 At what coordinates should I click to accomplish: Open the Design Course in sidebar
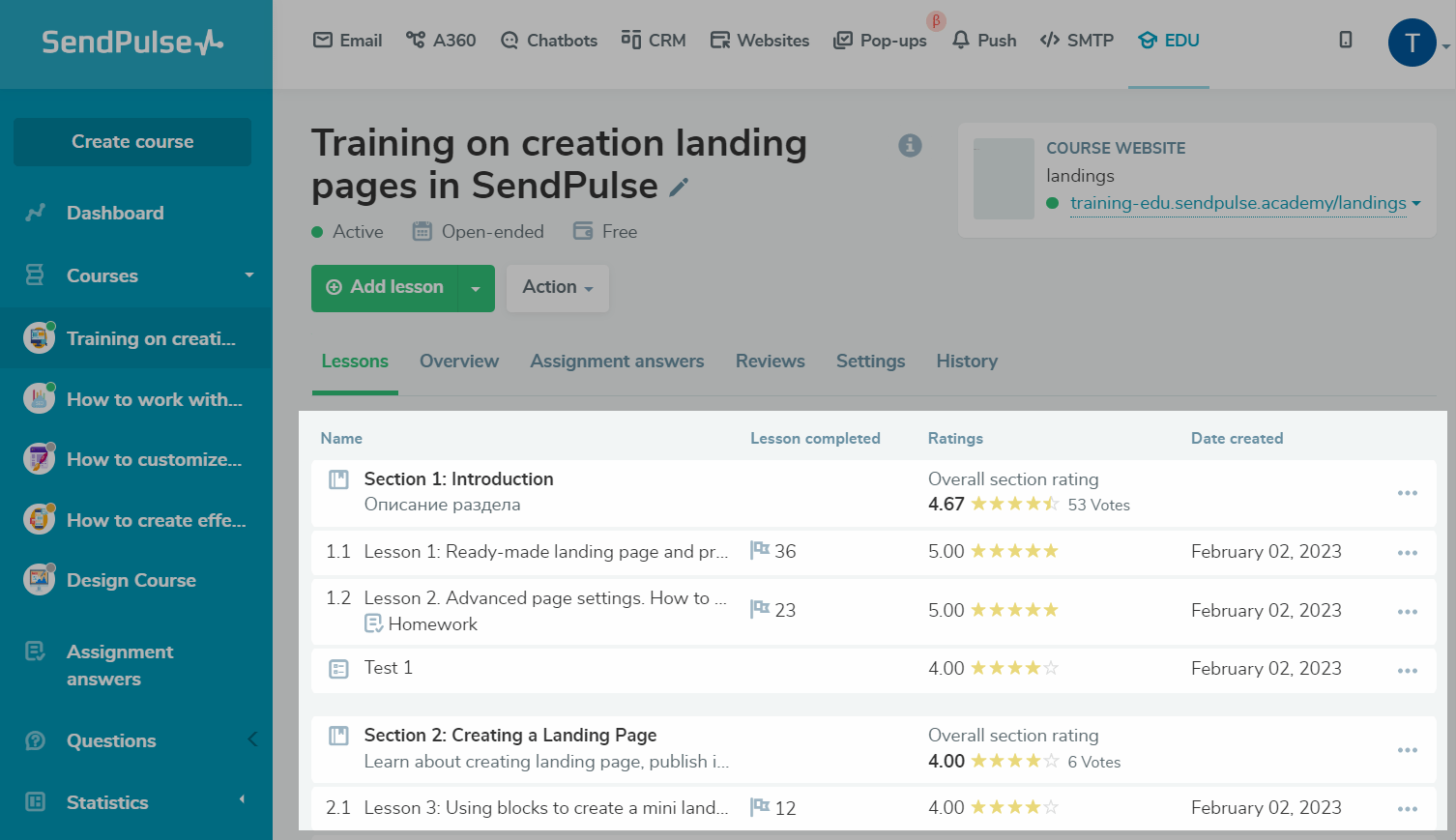(x=131, y=580)
